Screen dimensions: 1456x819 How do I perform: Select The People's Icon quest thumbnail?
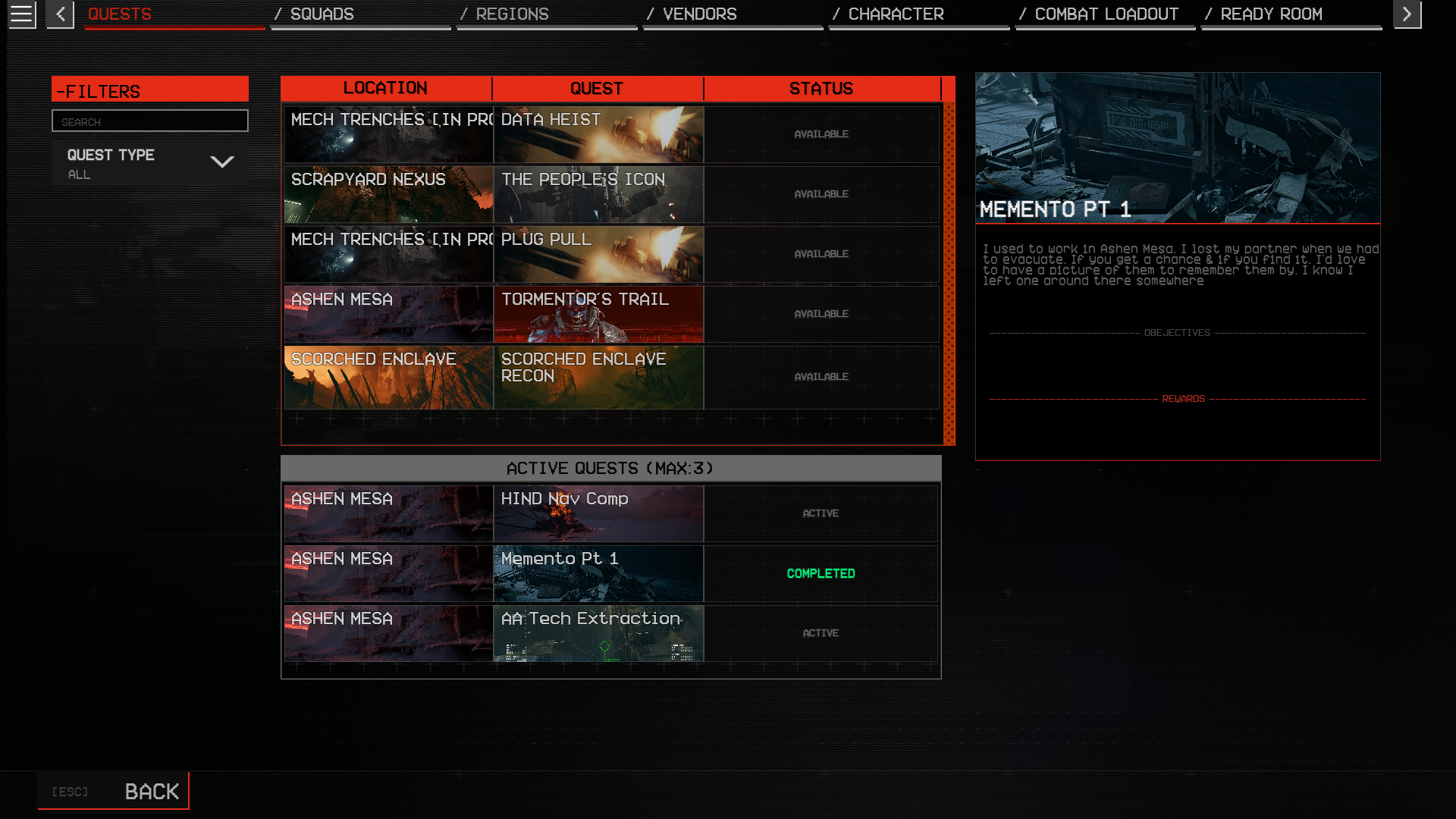[598, 195]
